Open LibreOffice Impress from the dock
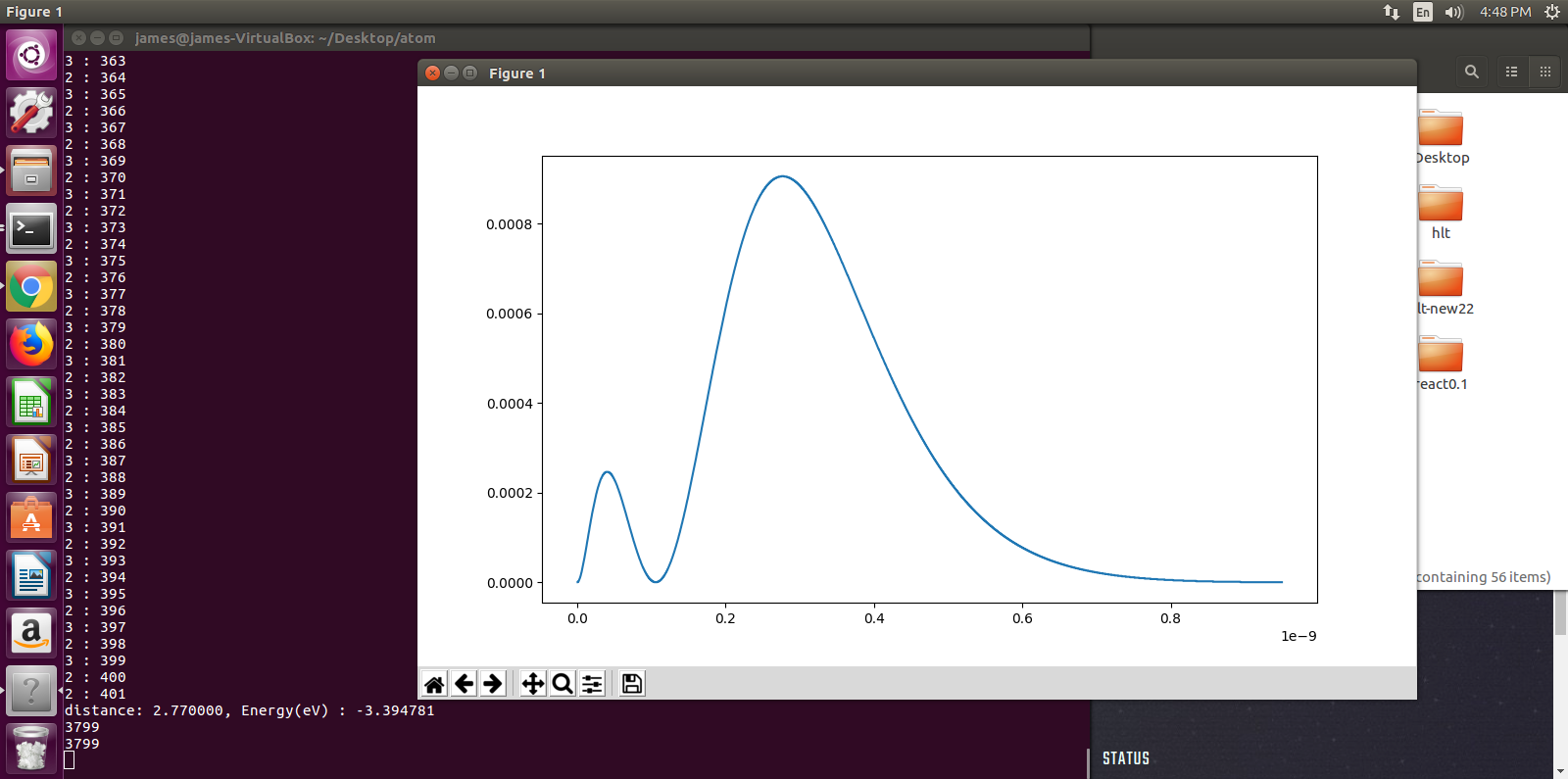This screenshot has height=779, width=1568. [x=31, y=460]
